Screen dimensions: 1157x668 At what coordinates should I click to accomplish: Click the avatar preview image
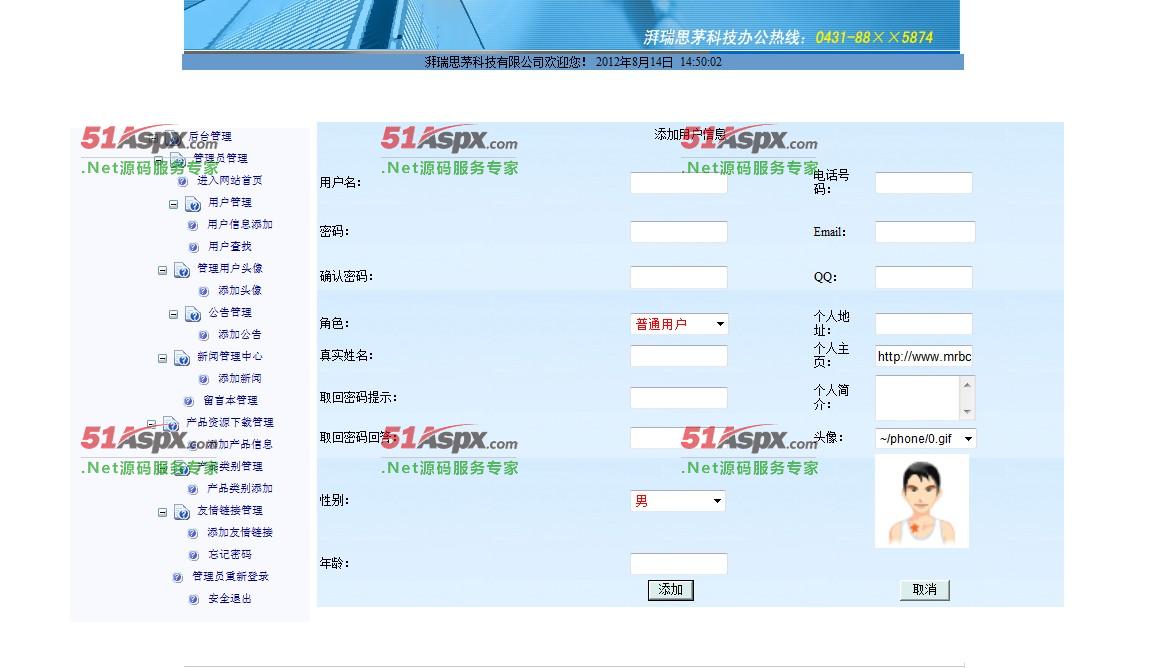click(922, 501)
